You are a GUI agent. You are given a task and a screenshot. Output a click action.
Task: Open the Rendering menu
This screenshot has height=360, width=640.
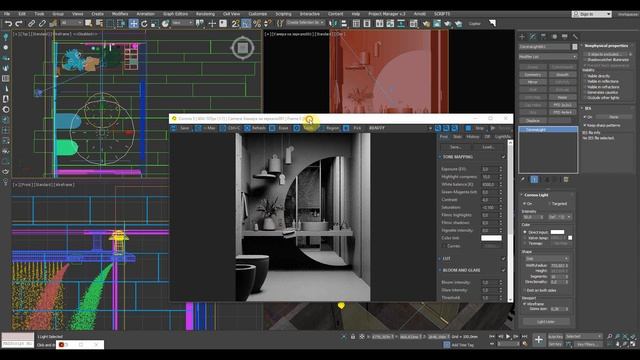coord(205,14)
